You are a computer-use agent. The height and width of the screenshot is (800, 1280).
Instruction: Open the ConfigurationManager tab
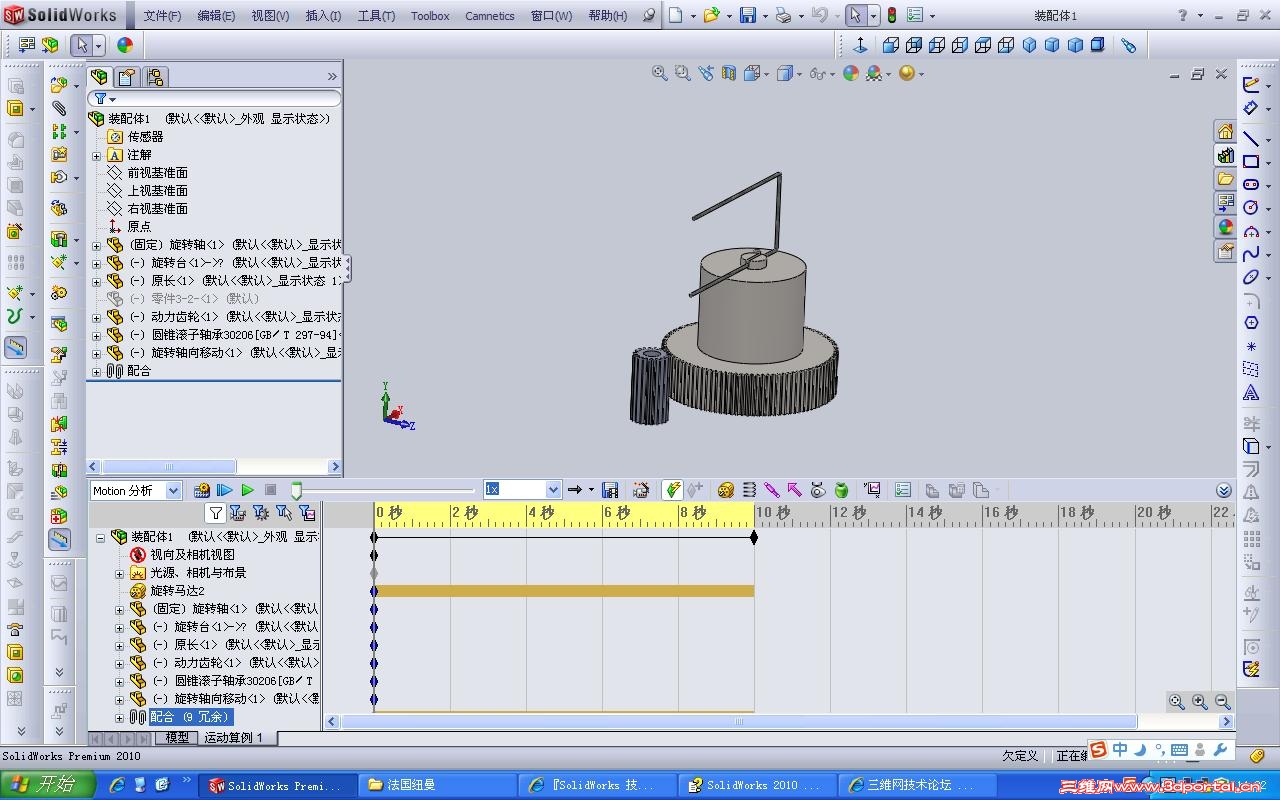(x=154, y=77)
